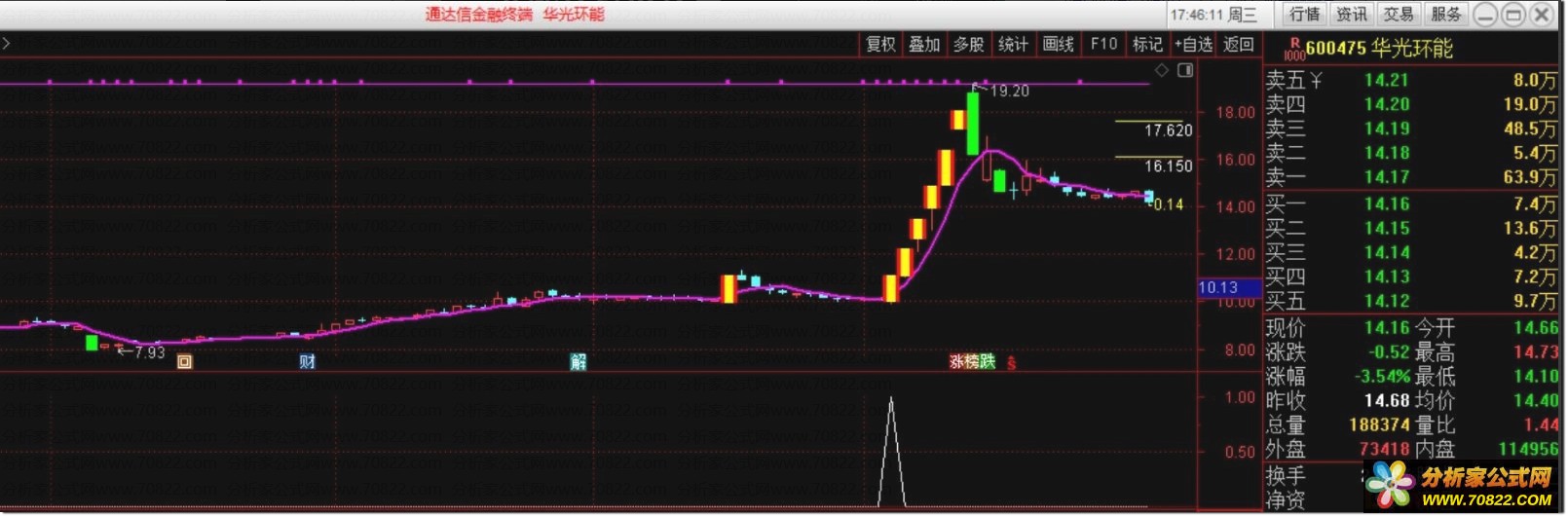Image resolution: width=1568 pixels, height=516 pixels.
Task: Maximize the application window
Action: tap(1512, 15)
